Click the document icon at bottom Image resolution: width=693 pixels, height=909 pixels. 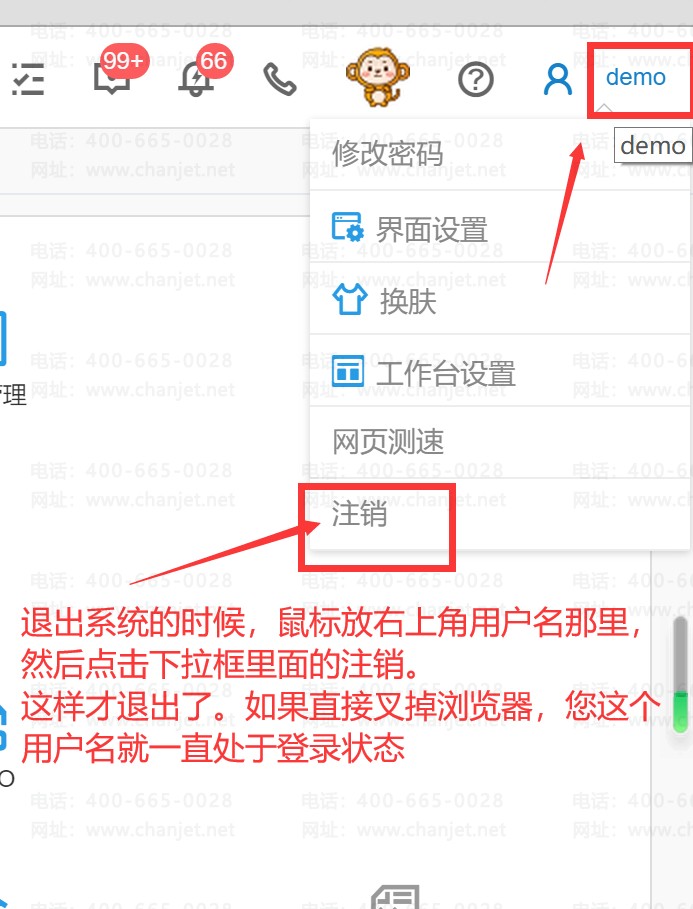click(396, 897)
